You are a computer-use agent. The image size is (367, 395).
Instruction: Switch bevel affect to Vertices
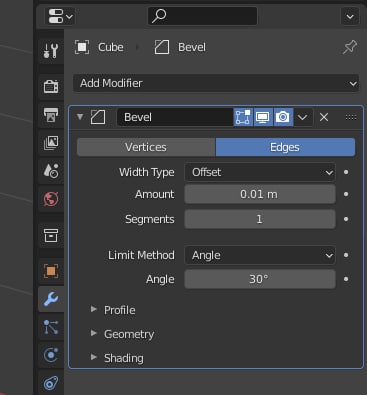pyautogui.click(x=146, y=147)
